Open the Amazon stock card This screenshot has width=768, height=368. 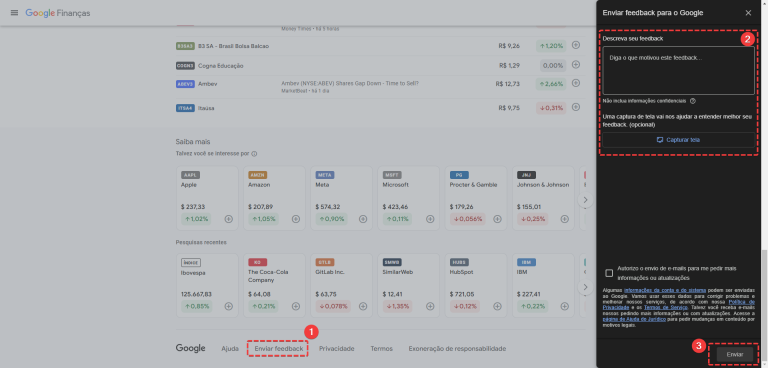point(274,198)
